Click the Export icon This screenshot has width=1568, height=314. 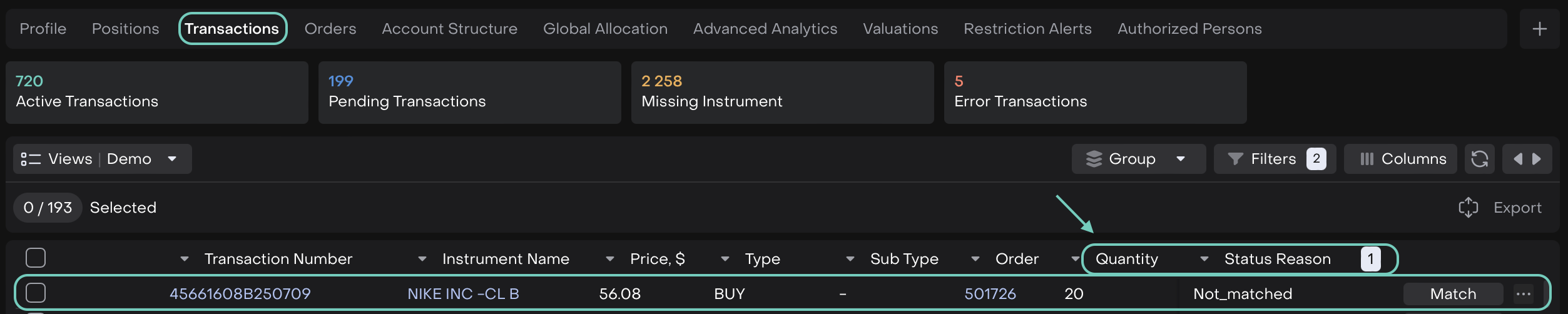click(1468, 208)
